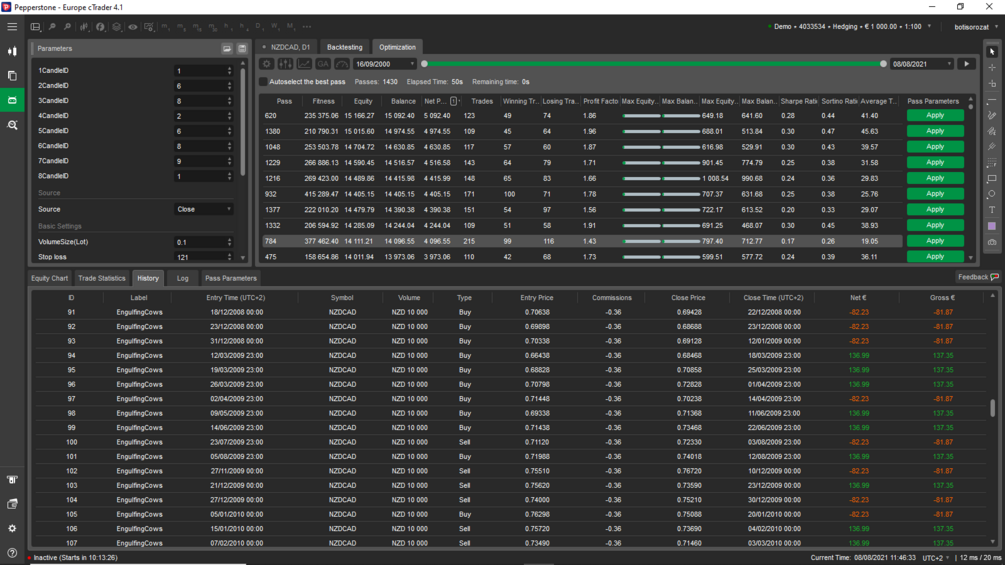Select the text T drawing tool
The height and width of the screenshot is (565, 1005).
click(992, 210)
